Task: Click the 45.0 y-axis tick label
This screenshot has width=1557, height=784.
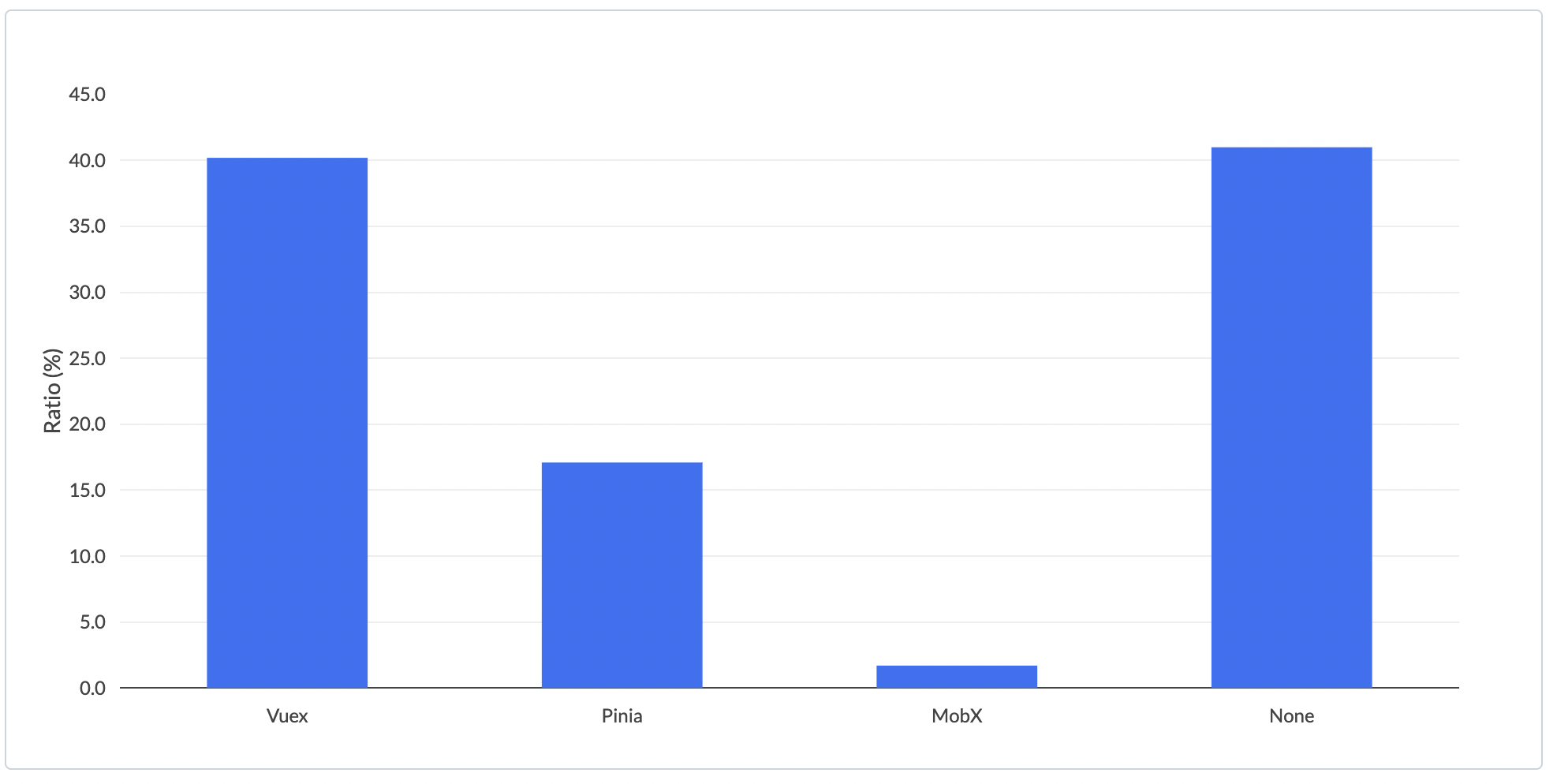Action: coord(87,95)
